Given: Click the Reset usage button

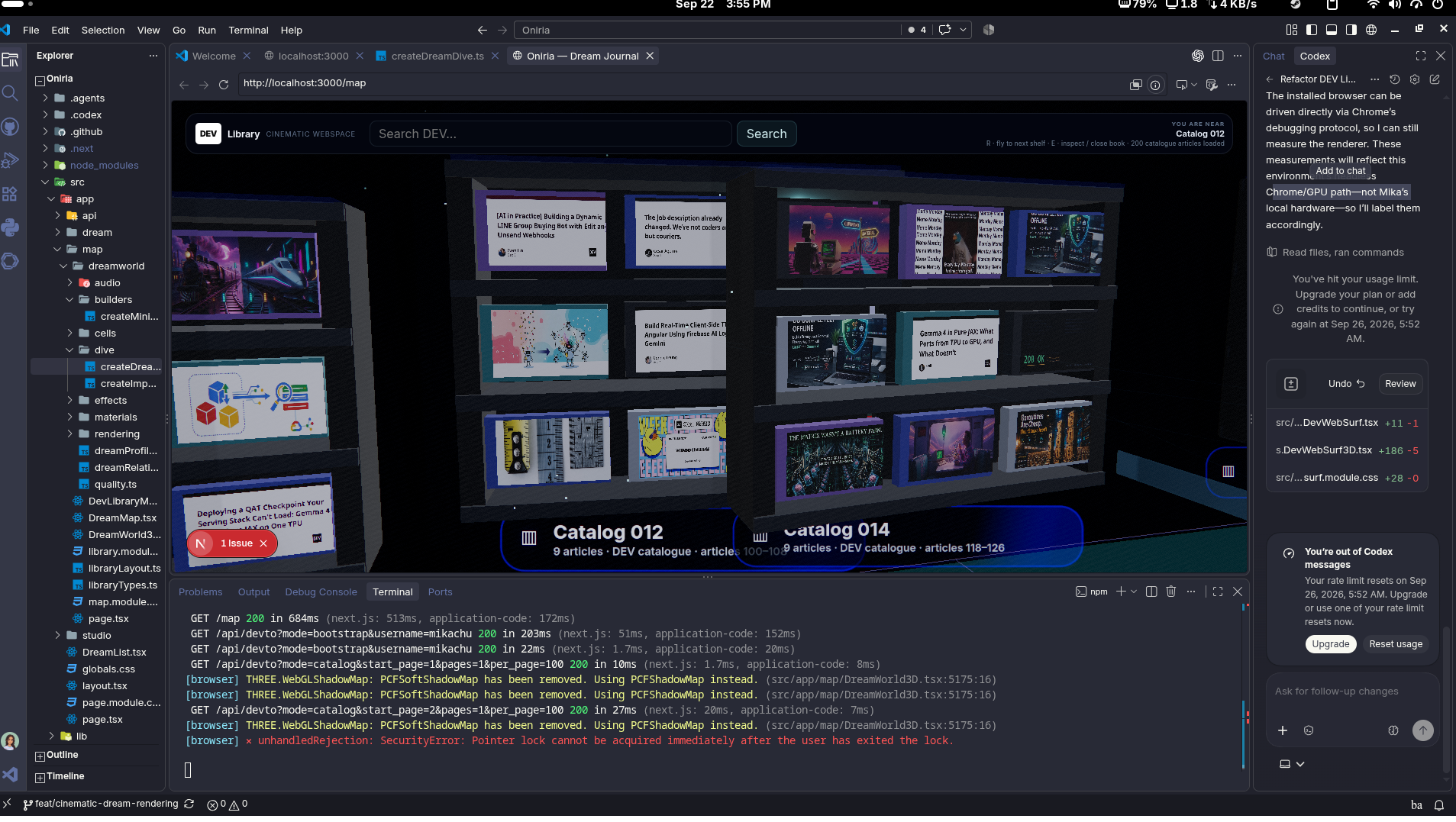Looking at the screenshot, I should (x=1396, y=644).
